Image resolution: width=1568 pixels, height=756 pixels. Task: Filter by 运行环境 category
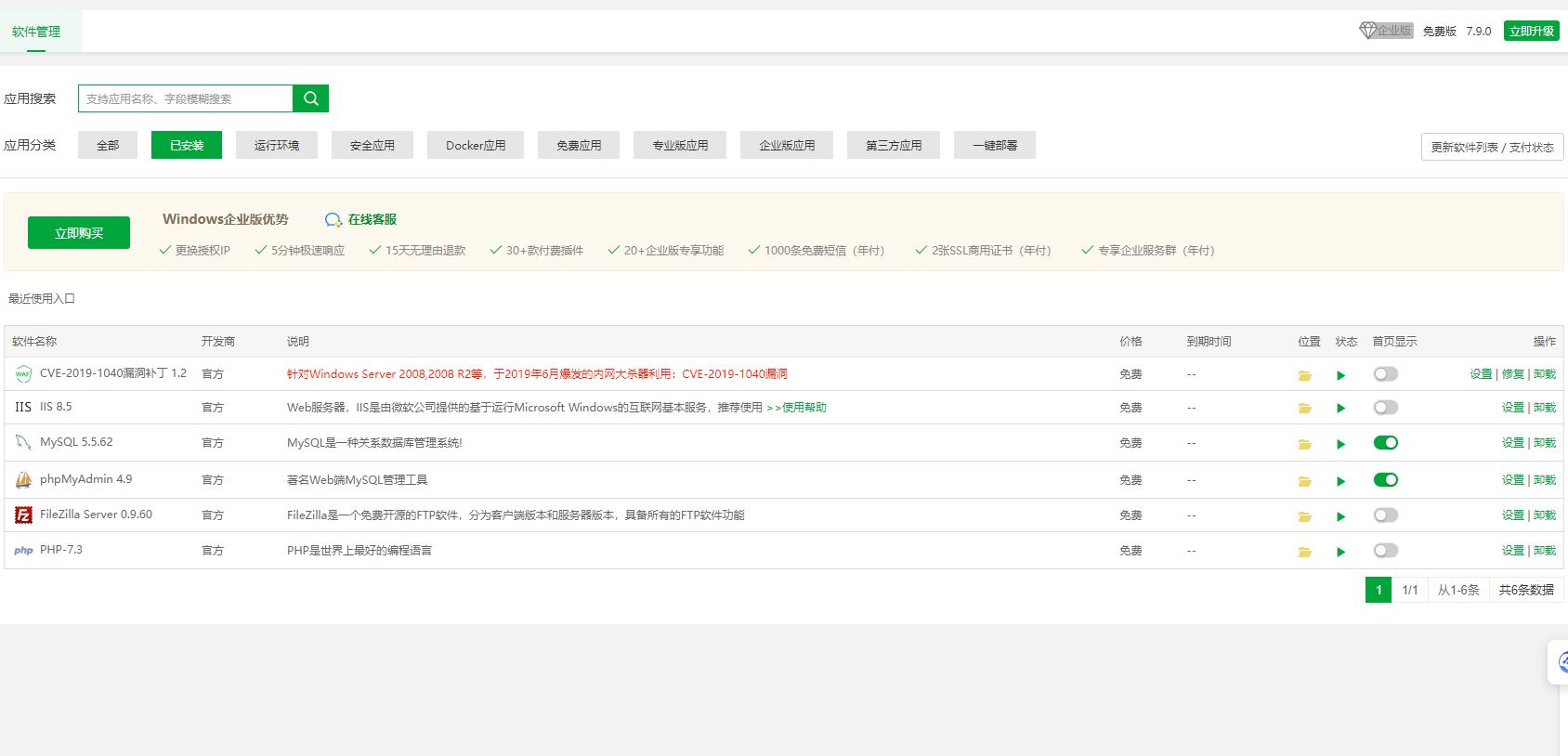click(277, 145)
